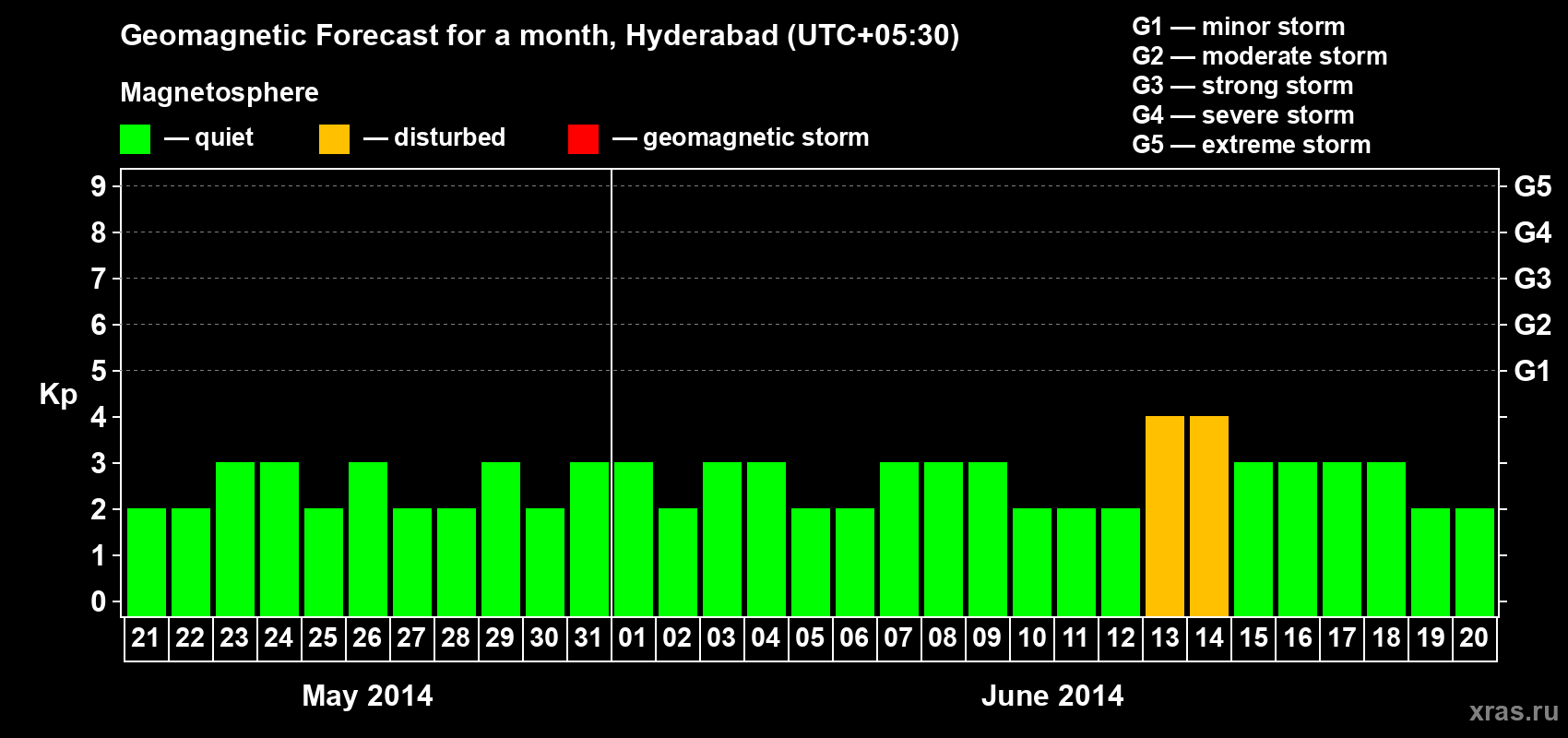Click the June 2014 month label
The height and width of the screenshot is (738, 1568).
pos(1052,696)
